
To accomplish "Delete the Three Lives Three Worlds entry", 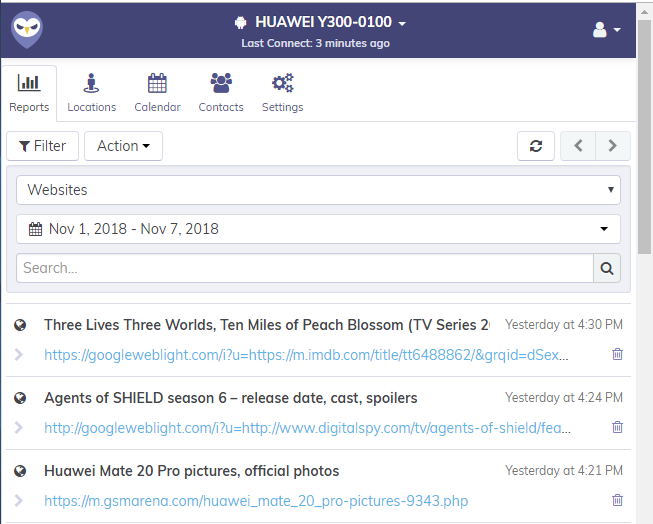I will point(617,354).
